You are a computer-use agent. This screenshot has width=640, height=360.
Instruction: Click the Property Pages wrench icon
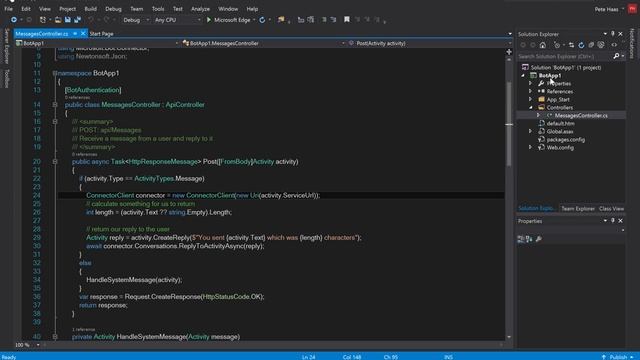pos(539,239)
